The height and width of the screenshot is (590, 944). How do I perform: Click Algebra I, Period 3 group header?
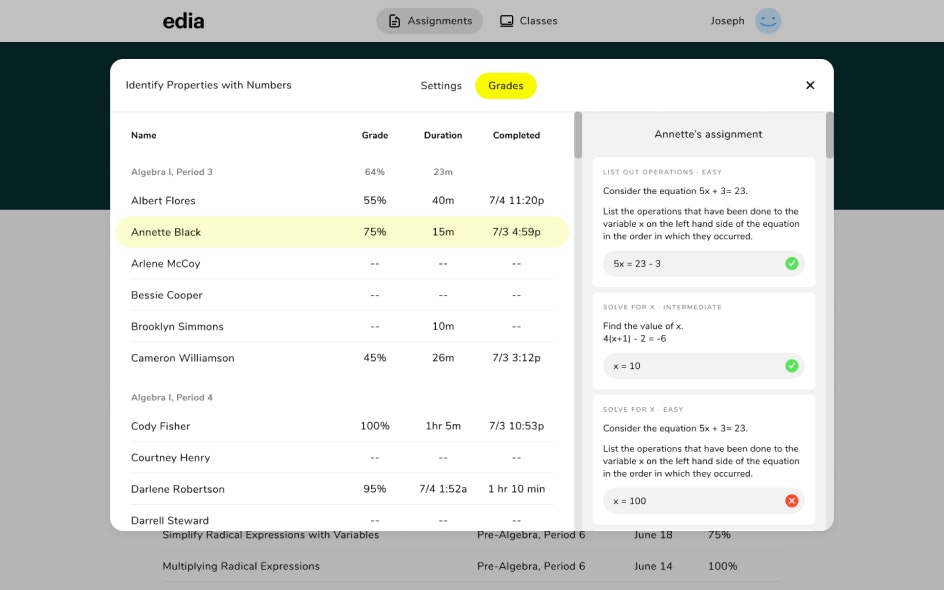click(172, 172)
